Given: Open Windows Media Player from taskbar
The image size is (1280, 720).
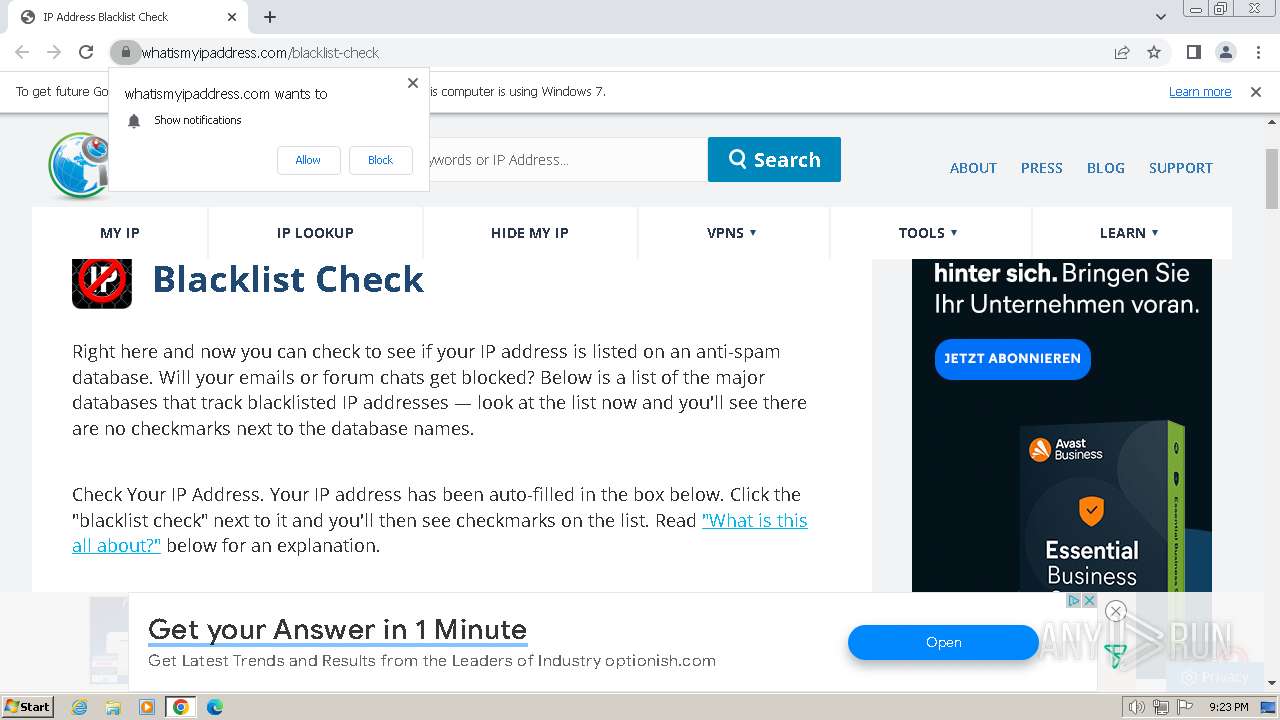Looking at the screenshot, I should [147, 707].
